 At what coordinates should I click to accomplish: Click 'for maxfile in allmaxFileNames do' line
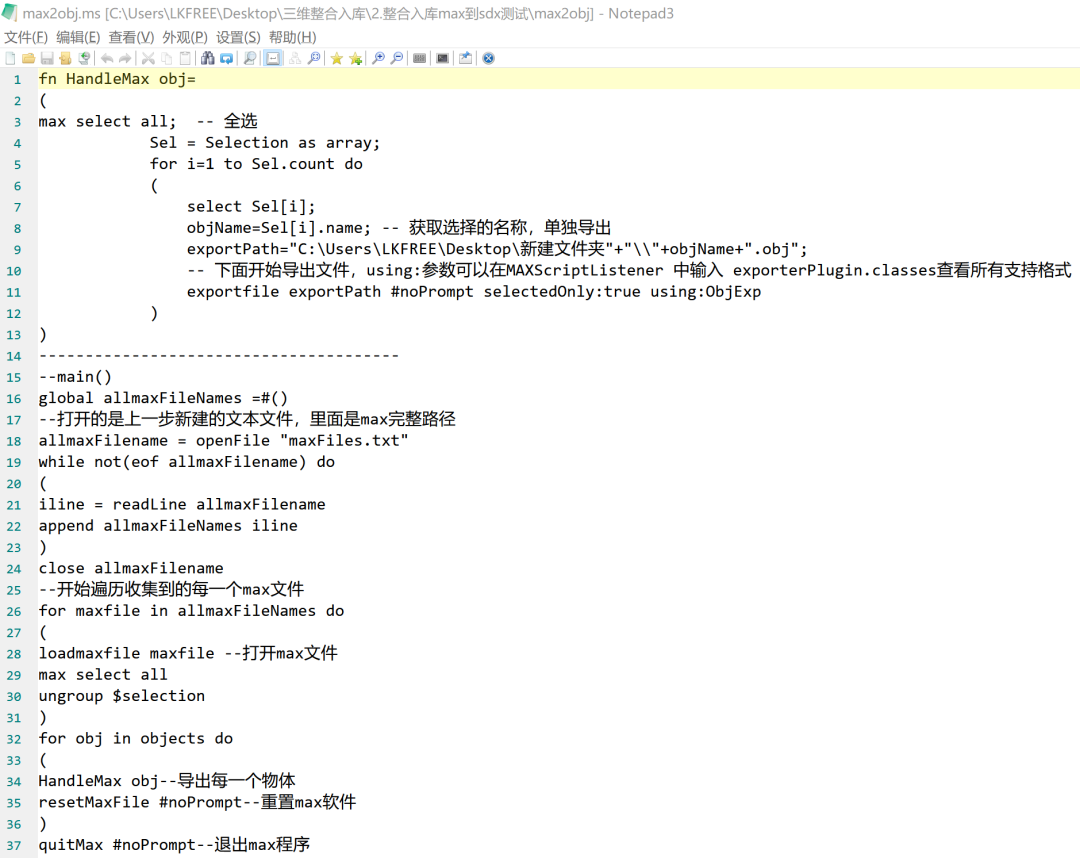tap(191, 611)
